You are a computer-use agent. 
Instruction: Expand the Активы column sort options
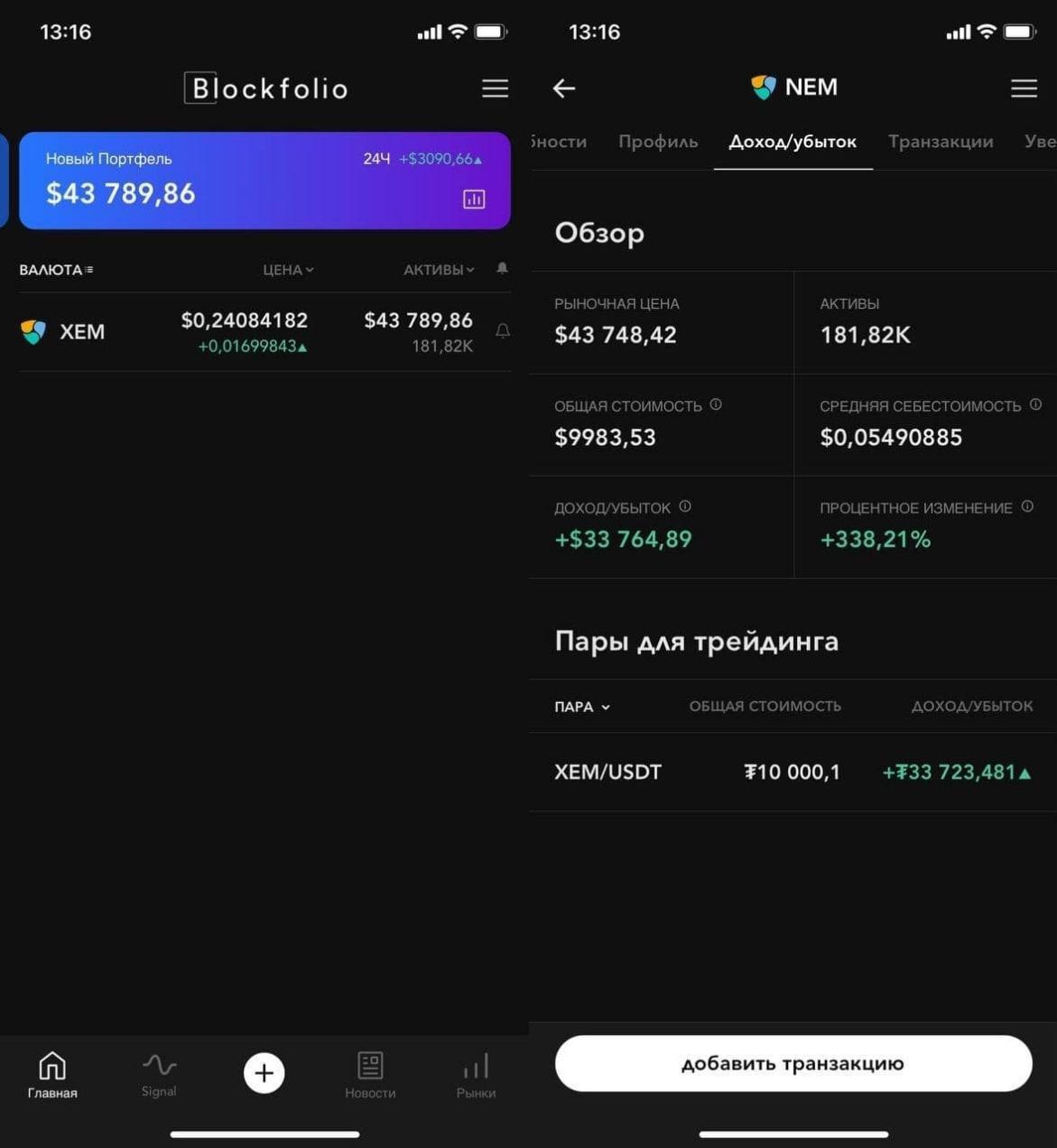[x=439, y=270]
